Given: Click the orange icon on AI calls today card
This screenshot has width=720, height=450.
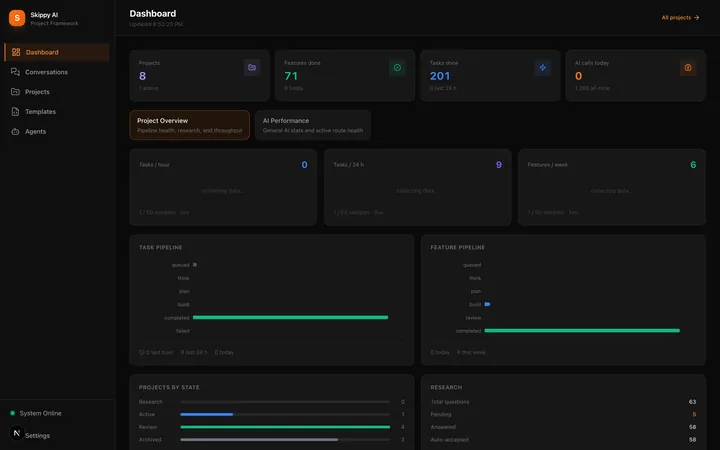Looking at the screenshot, I should click(688, 68).
